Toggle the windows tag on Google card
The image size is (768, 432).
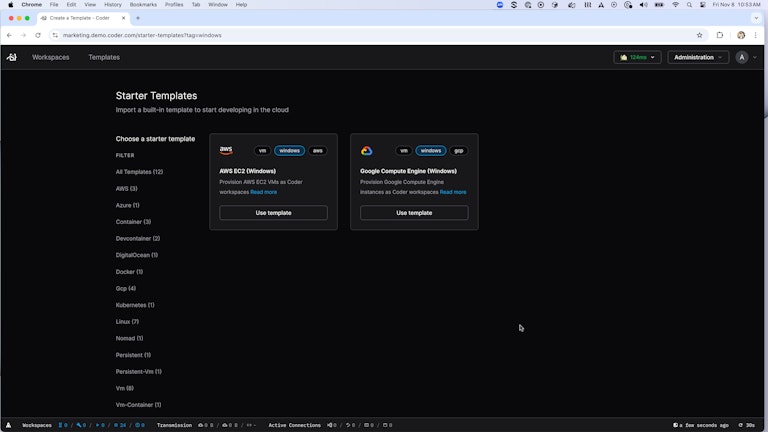tap(430, 151)
